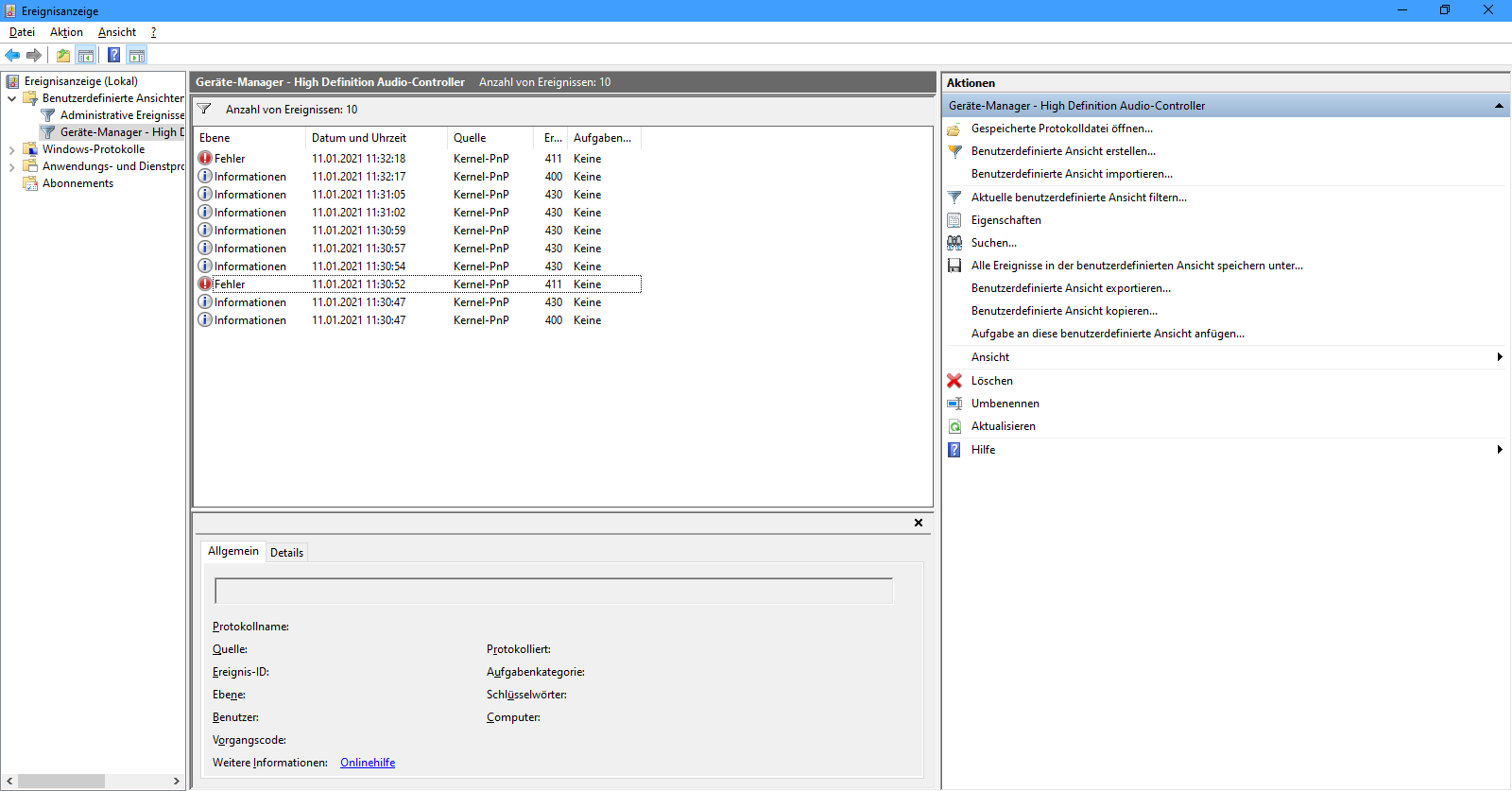Click the binoculars Suchen icon

[x=954, y=243]
